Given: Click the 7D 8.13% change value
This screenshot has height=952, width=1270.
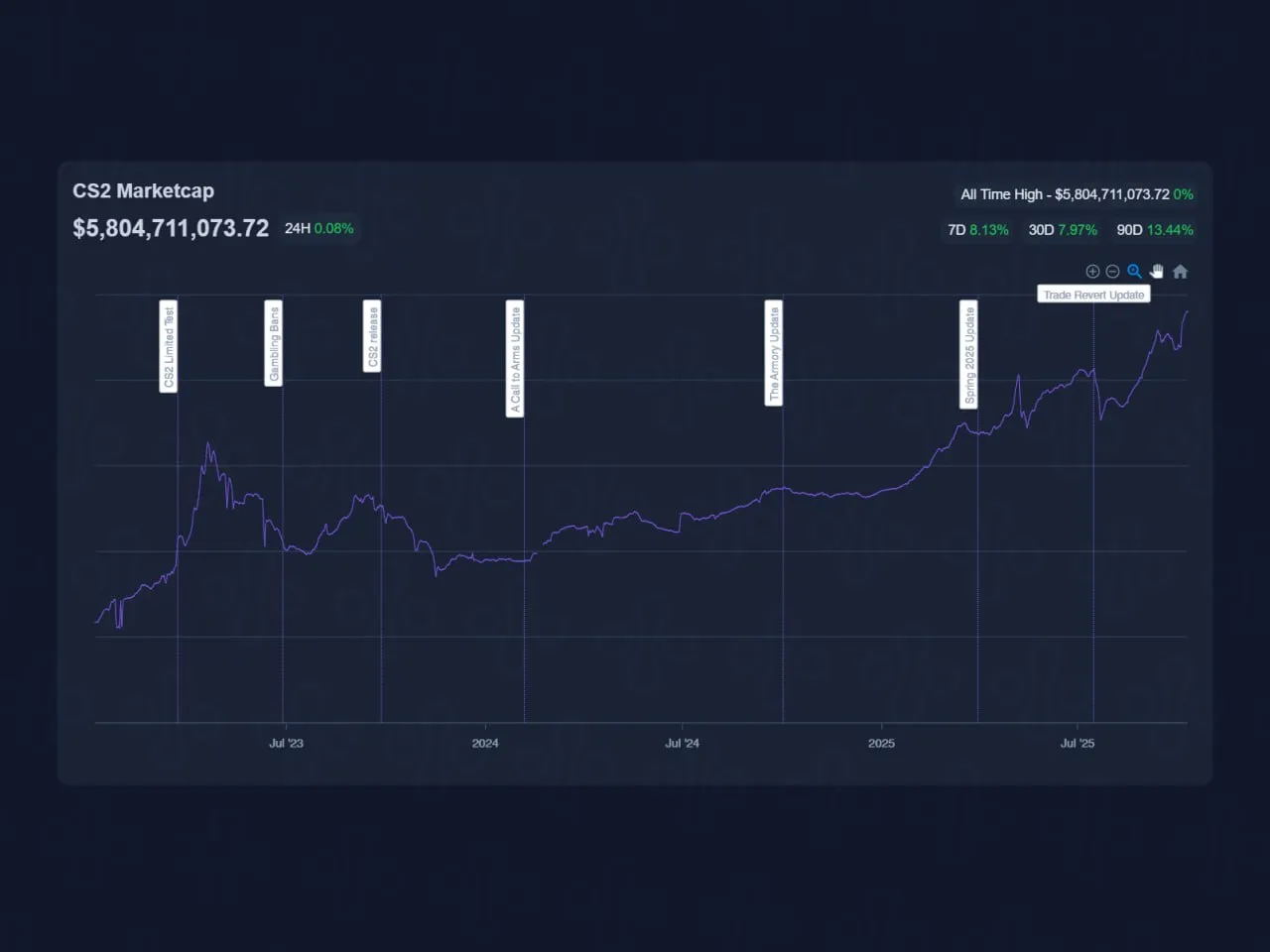Looking at the screenshot, I should point(977,230).
